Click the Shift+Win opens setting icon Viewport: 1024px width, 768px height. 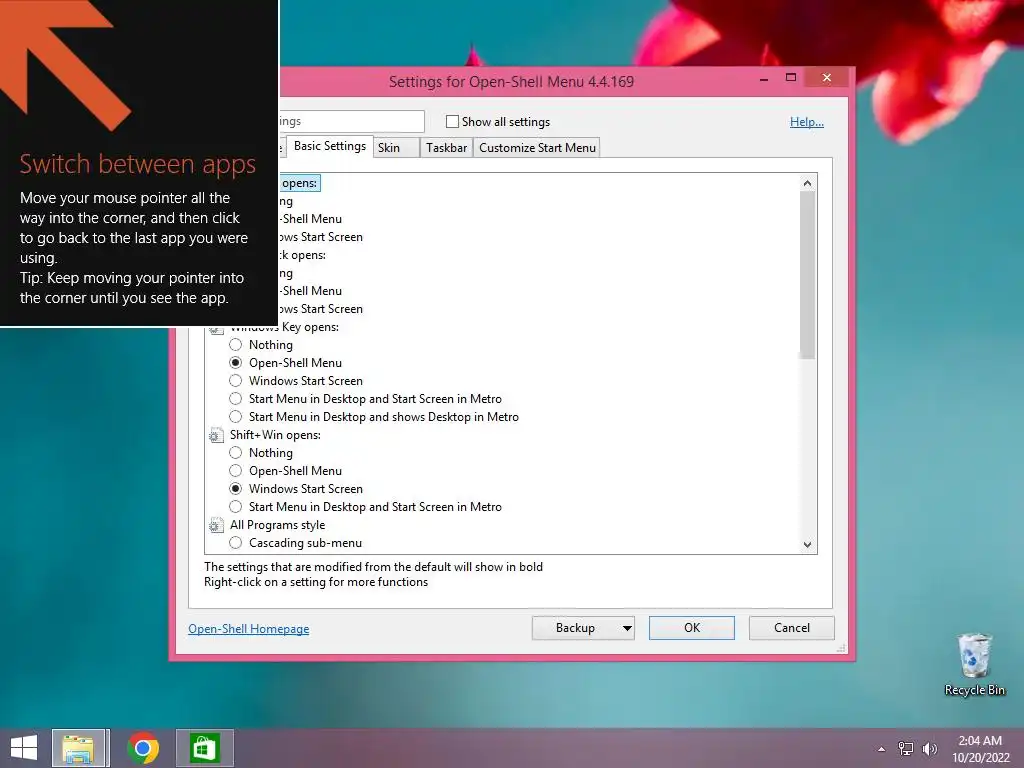pyautogui.click(x=216, y=436)
